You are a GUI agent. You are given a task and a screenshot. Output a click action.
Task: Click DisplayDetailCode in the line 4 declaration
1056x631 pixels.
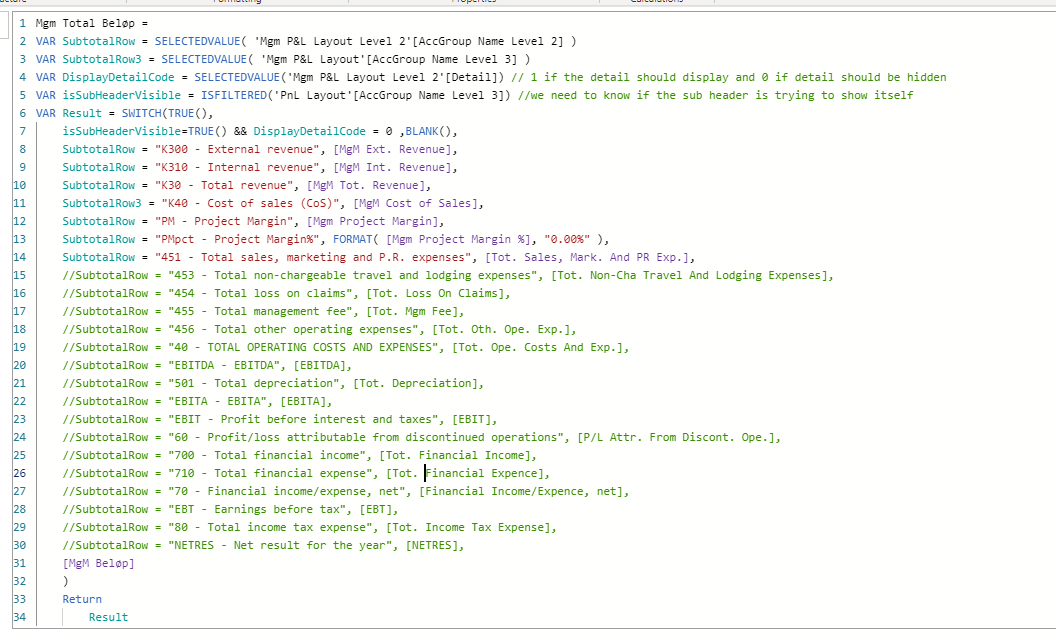119,77
